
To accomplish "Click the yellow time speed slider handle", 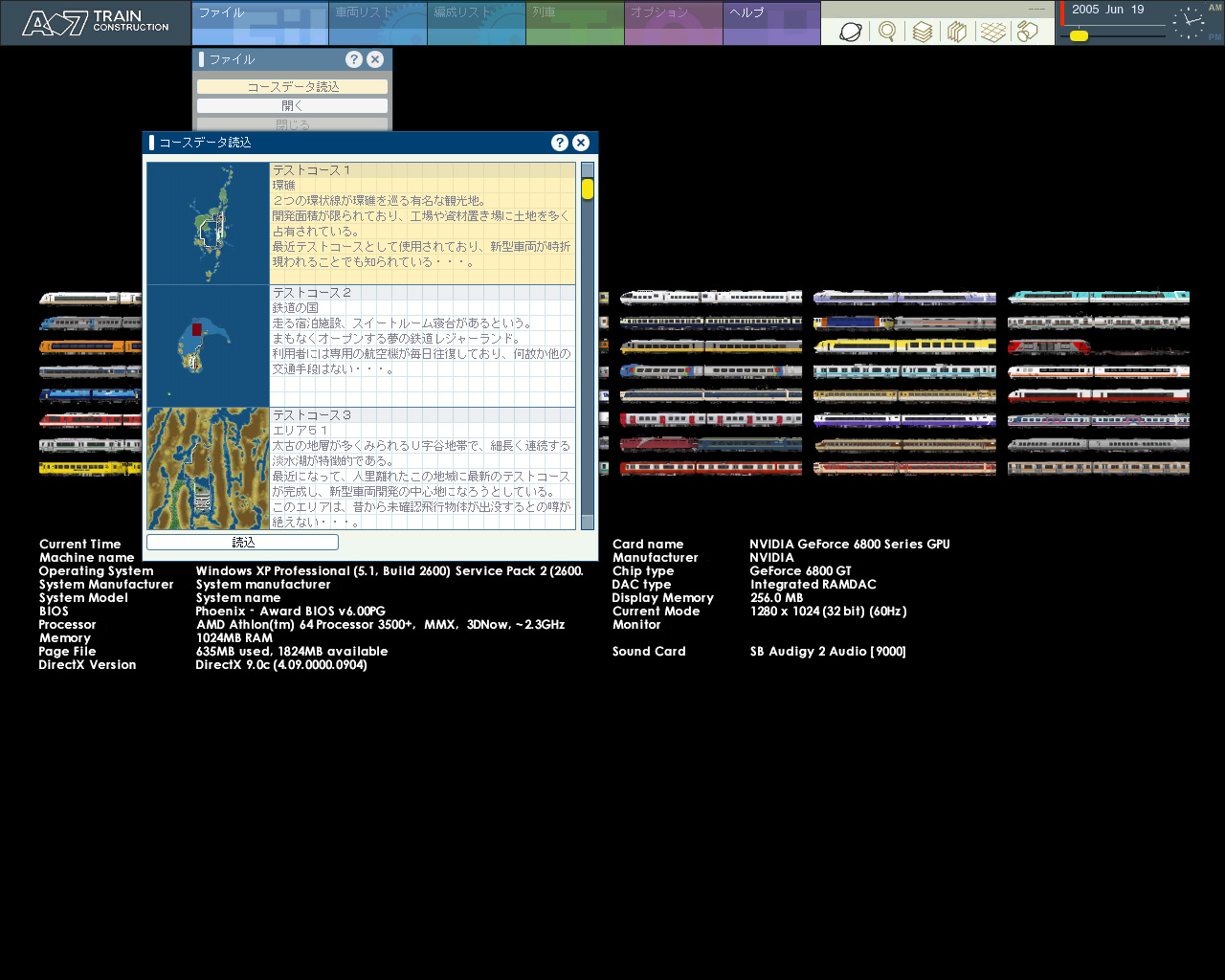I will pos(1079,36).
